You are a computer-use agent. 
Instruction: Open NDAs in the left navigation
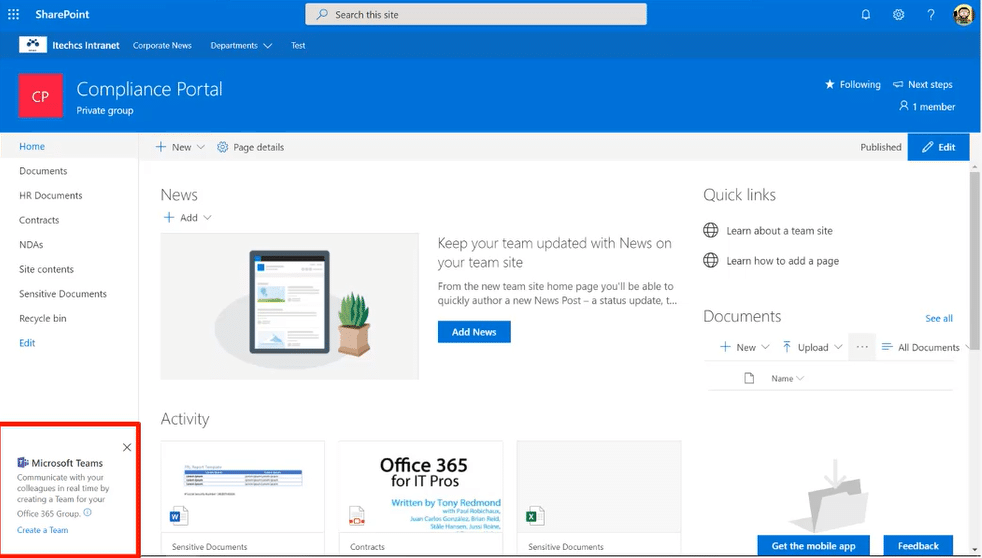coord(31,244)
